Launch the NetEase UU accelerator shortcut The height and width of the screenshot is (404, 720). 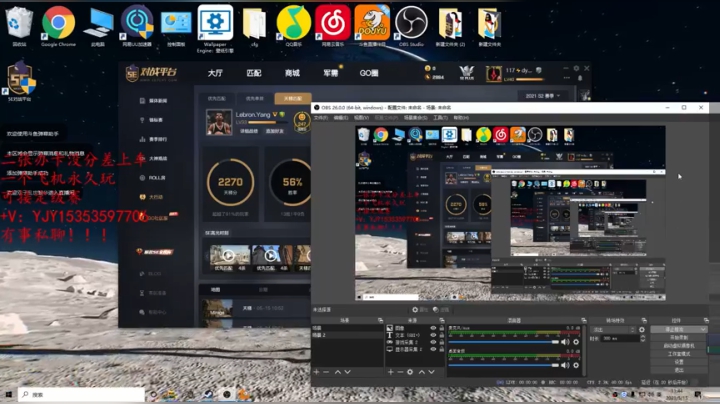pos(137,25)
